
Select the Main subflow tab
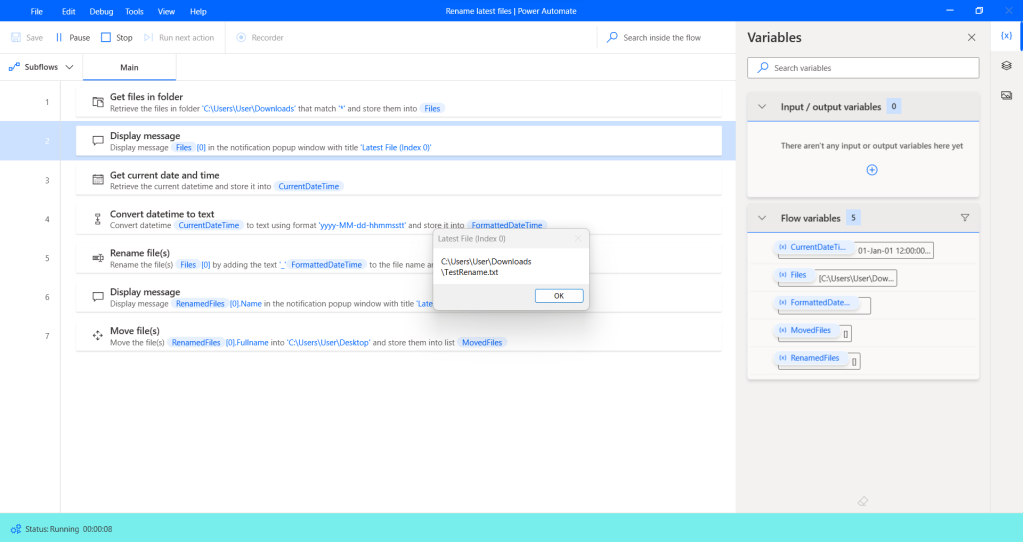coord(129,67)
